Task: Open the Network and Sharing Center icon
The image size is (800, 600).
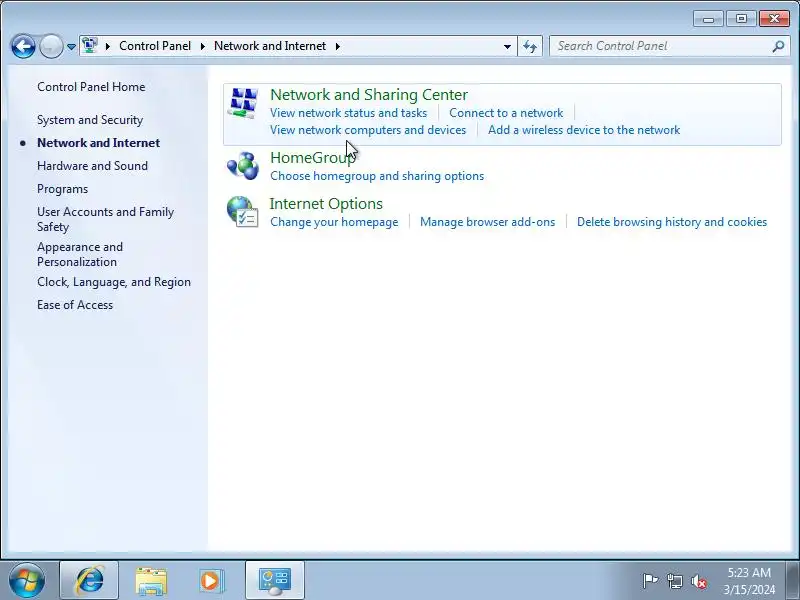Action: (243, 103)
